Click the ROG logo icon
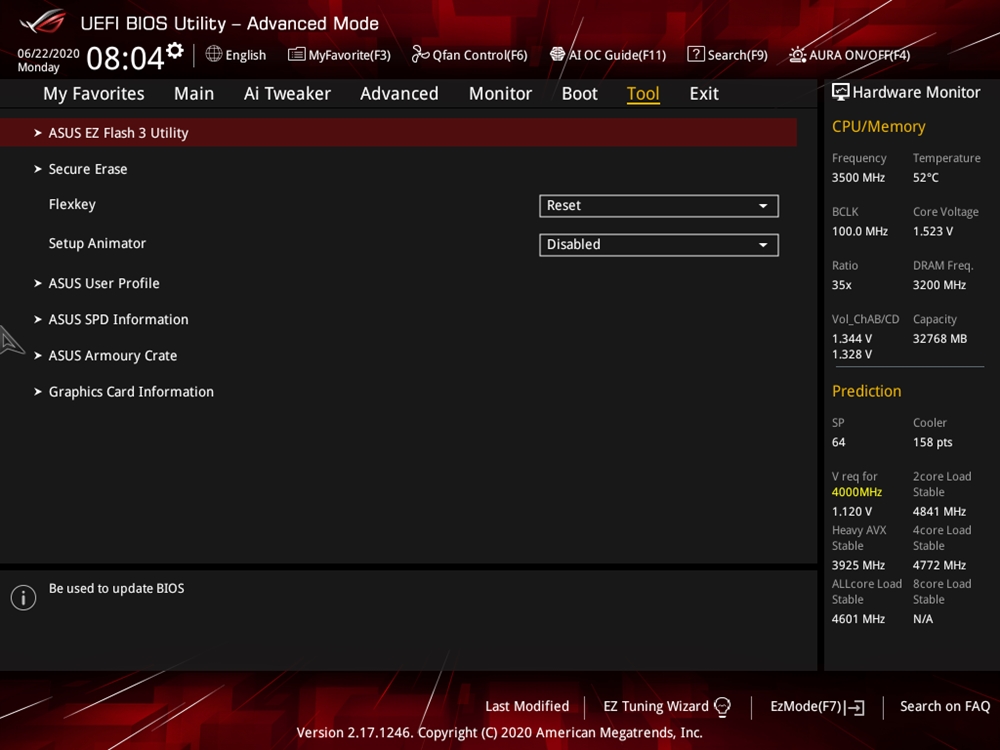Screen dimensions: 1000x750 tap(42, 21)
